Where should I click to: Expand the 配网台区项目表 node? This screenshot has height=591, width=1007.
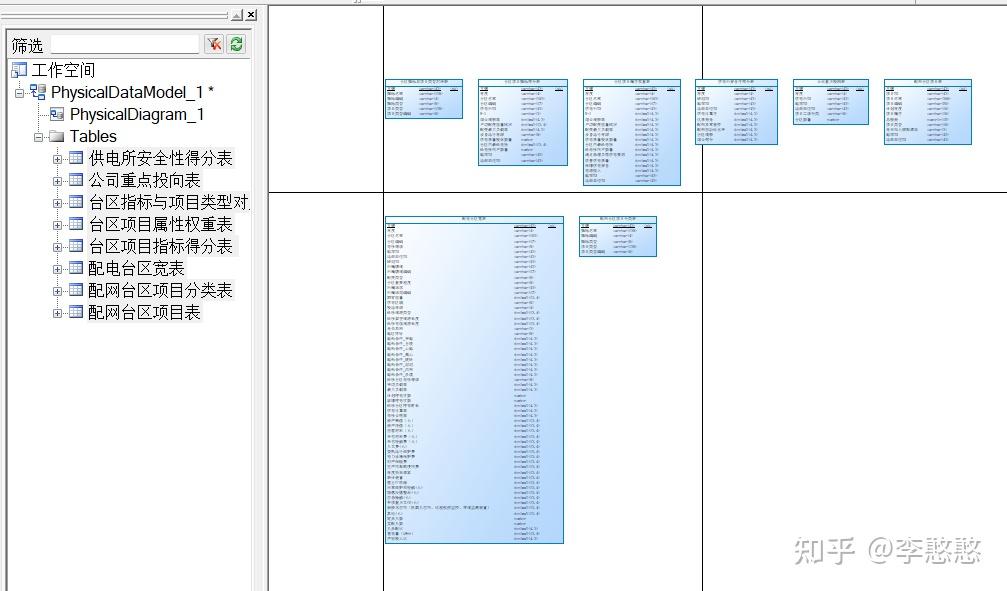59,311
